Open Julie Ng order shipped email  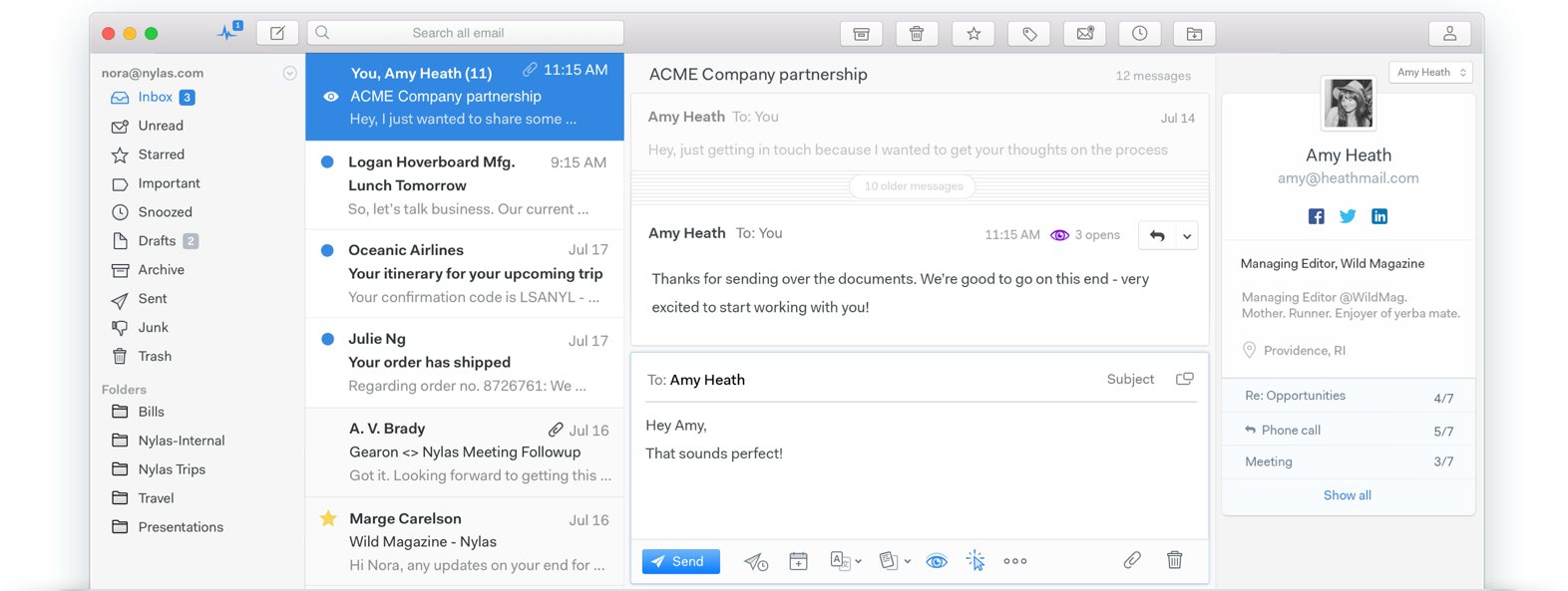click(x=465, y=363)
